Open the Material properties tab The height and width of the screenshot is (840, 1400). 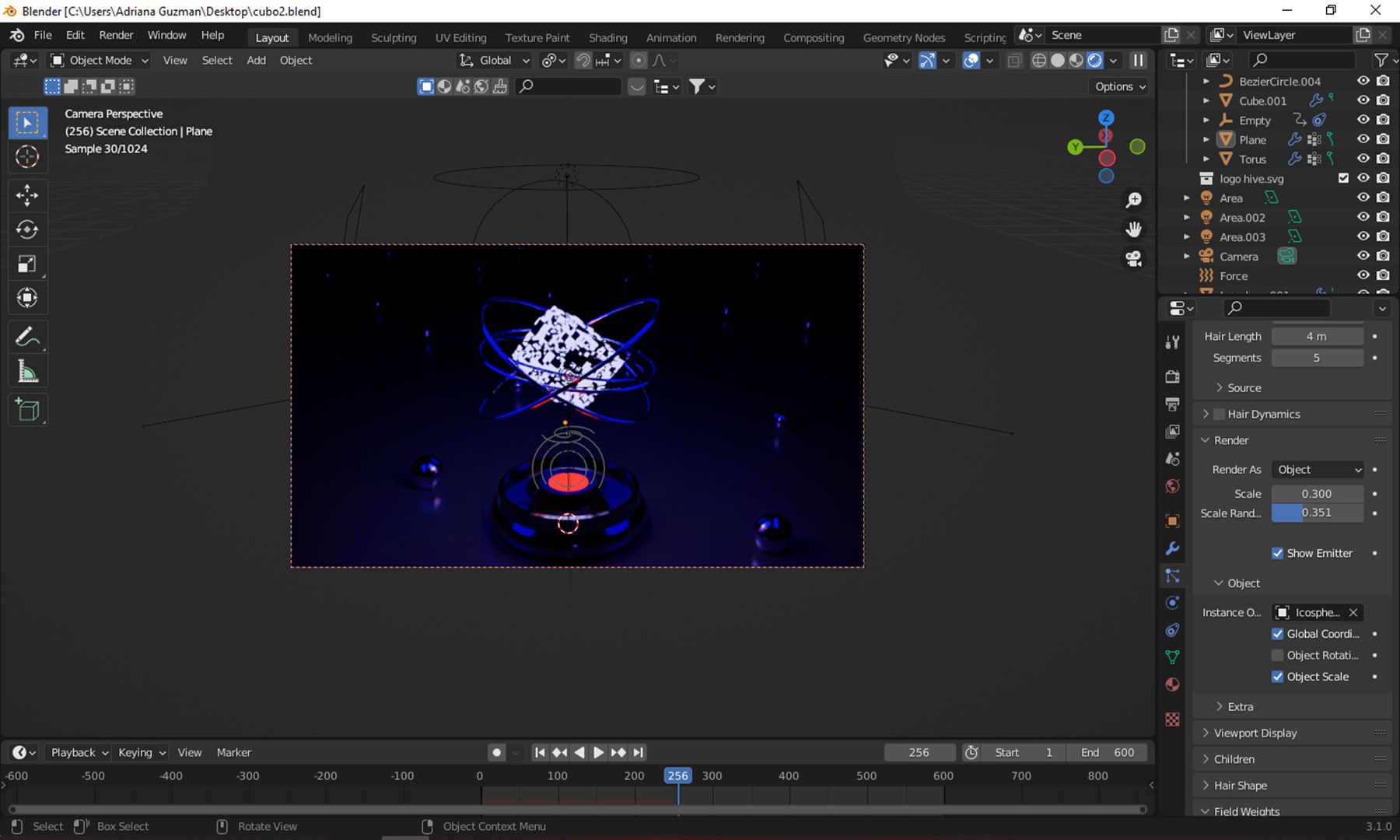pyautogui.click(x=1172, y=684)
